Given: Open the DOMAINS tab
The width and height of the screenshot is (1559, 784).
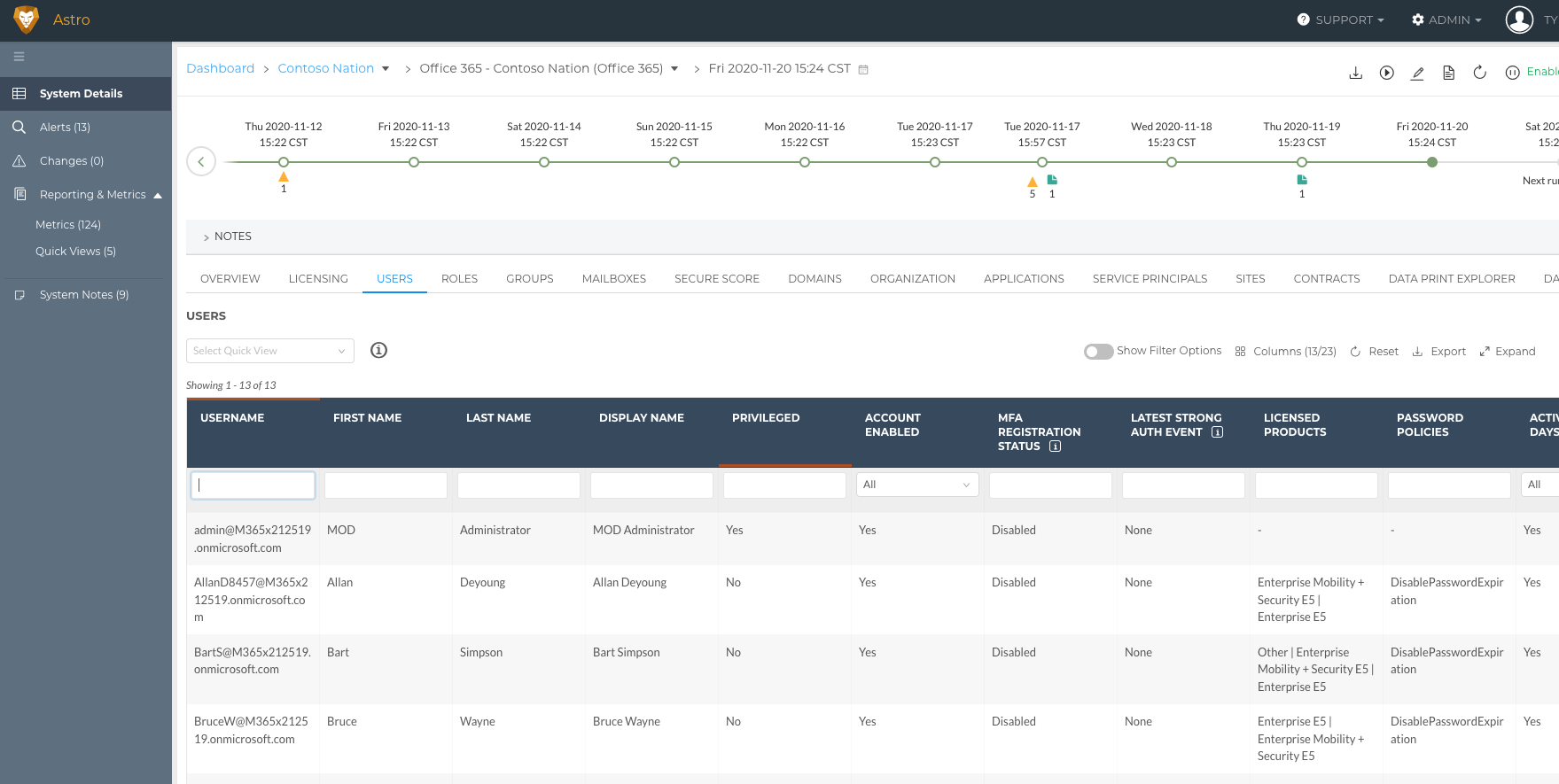Looking at the screenshot, I should click(x=815, y=278).
